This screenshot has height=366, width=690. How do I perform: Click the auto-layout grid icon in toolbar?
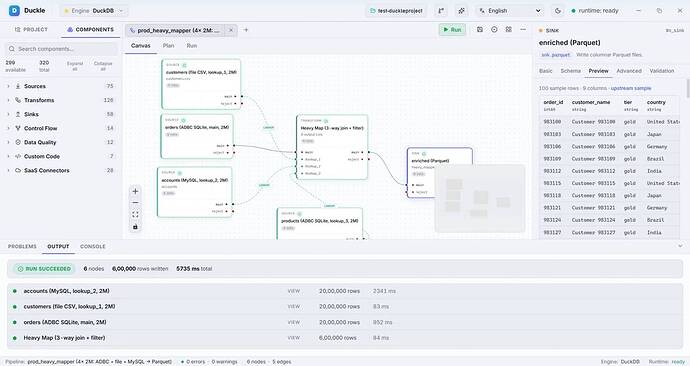(509, 29)
